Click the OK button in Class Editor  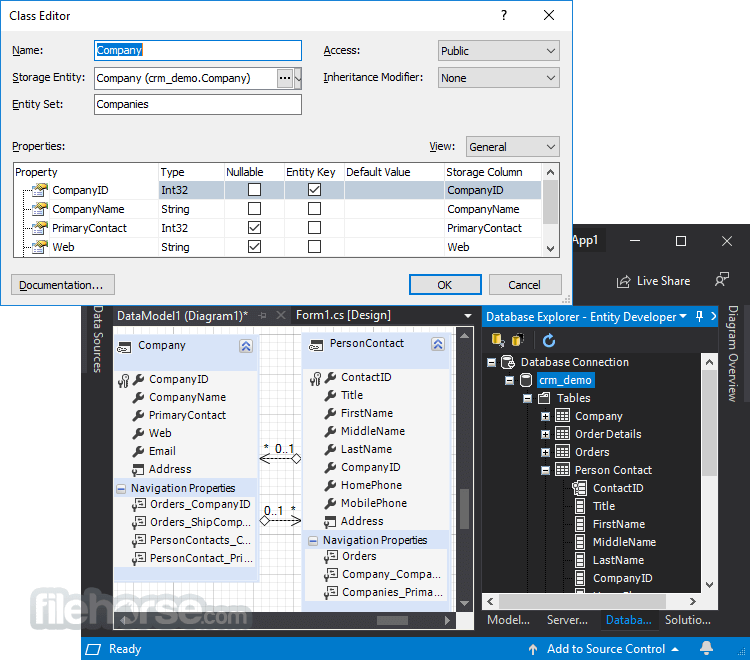(x=445, y=285)
